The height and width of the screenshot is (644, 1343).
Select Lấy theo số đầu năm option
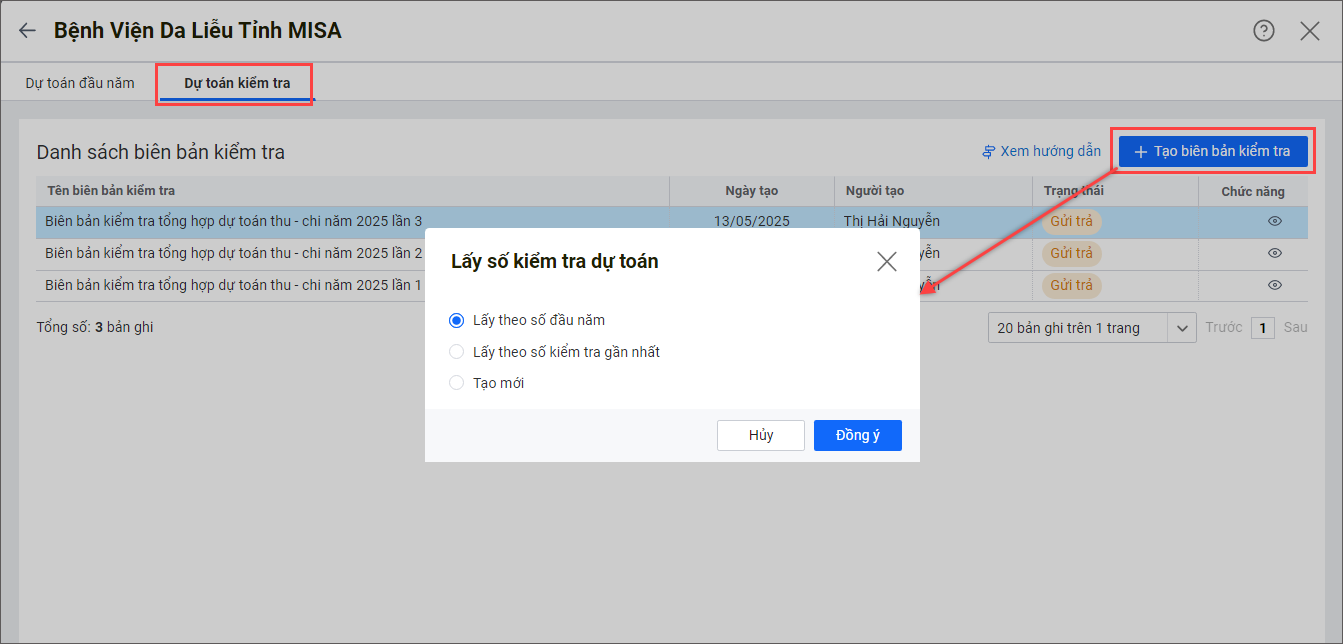click(457, 321)
